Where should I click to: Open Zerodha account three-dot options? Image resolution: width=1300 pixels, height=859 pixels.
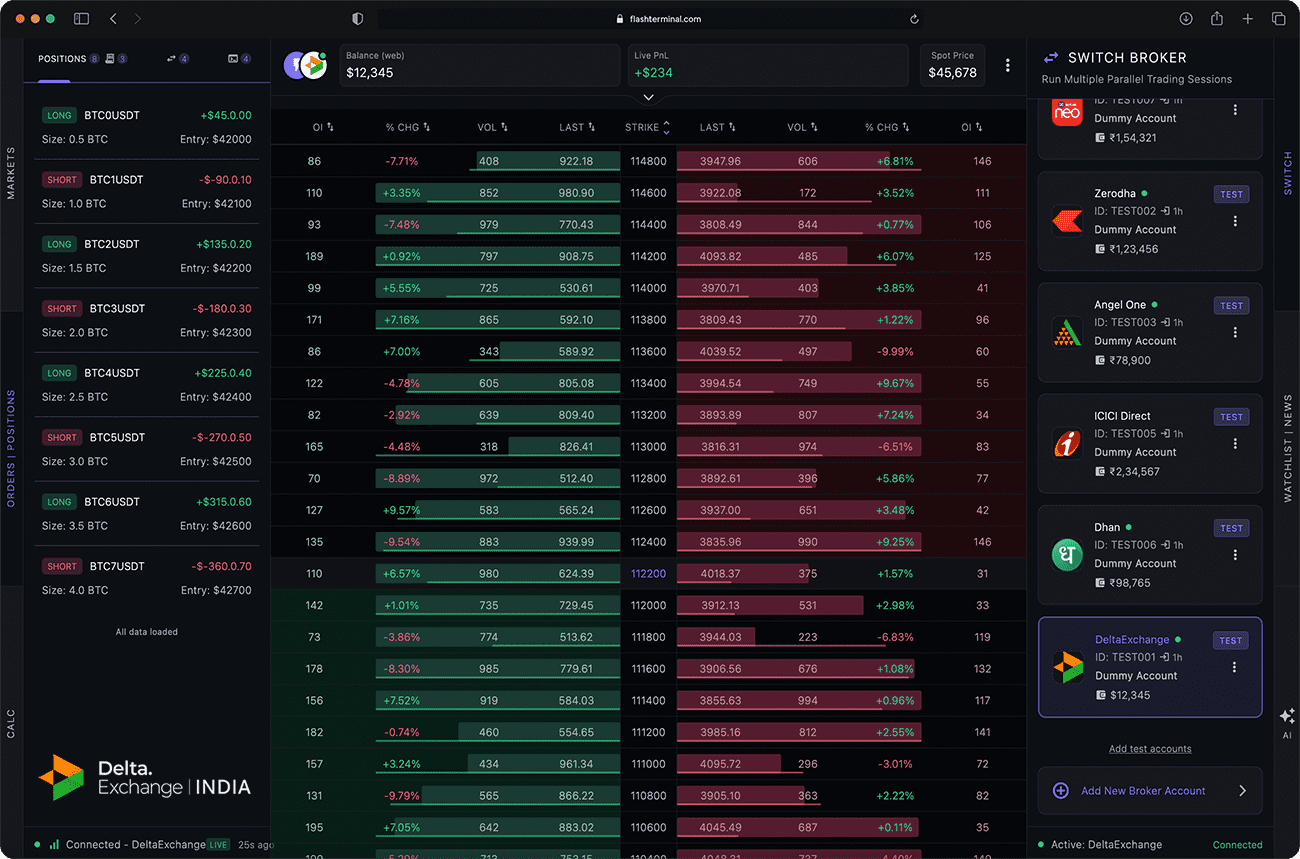point(1235,221)
